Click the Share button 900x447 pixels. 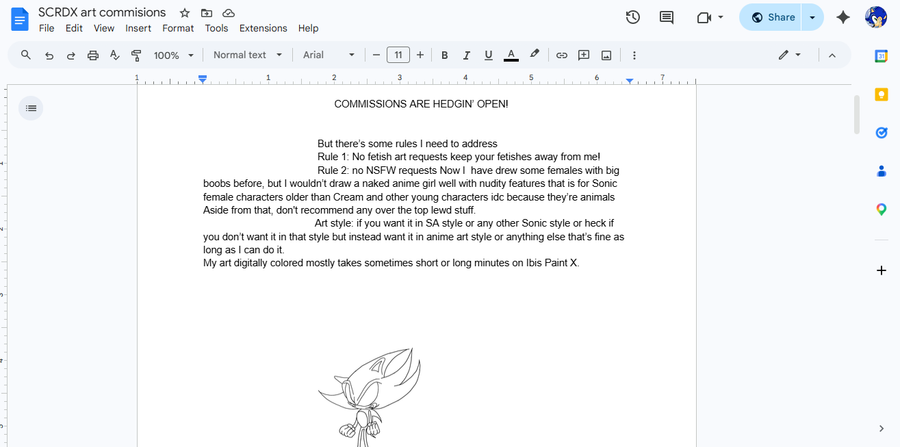[773, 17]
